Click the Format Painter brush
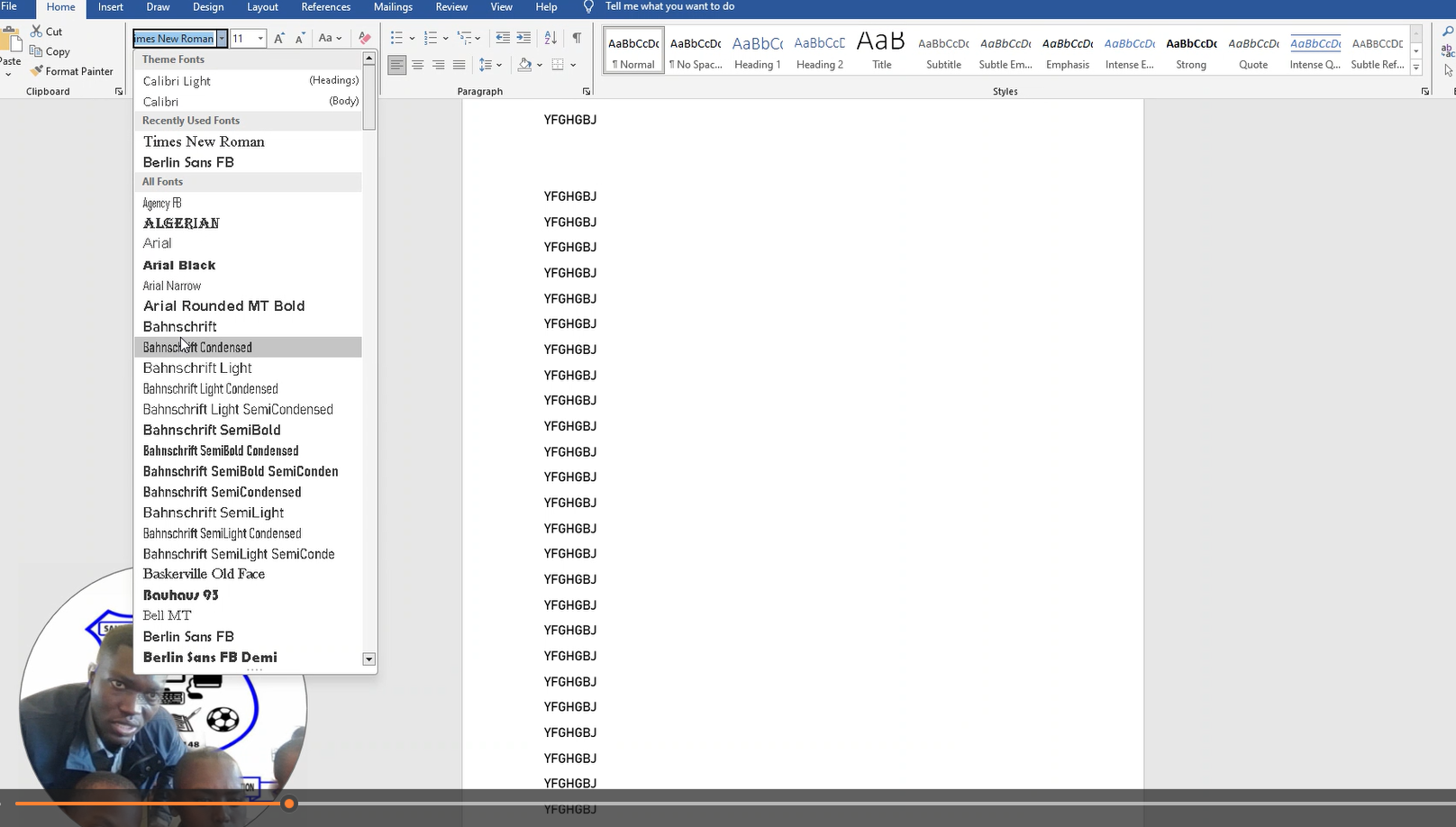This screenshot has width=1456, height=827. [37, 71]
